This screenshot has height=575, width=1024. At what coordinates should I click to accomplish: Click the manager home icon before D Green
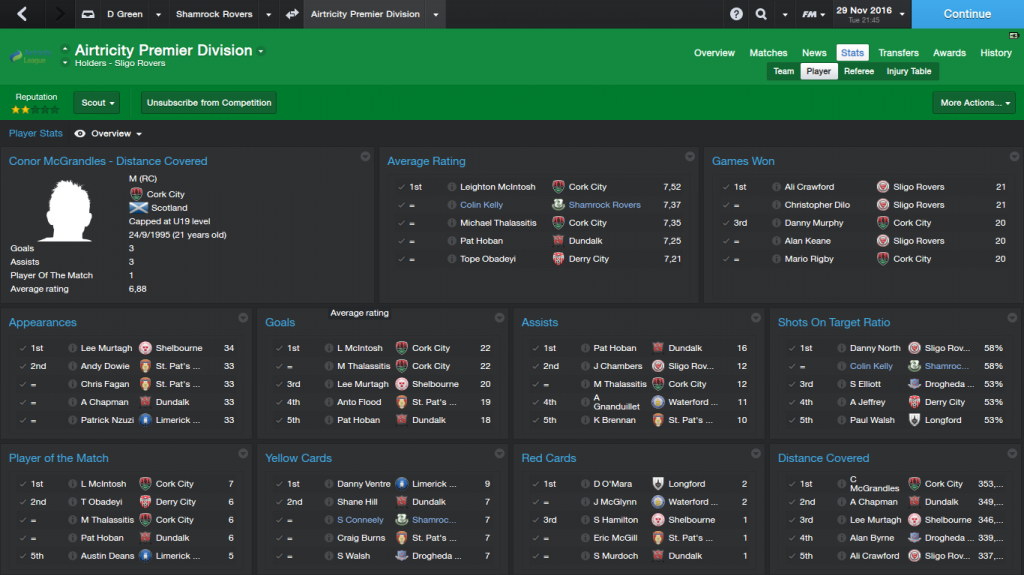(88, 14)
